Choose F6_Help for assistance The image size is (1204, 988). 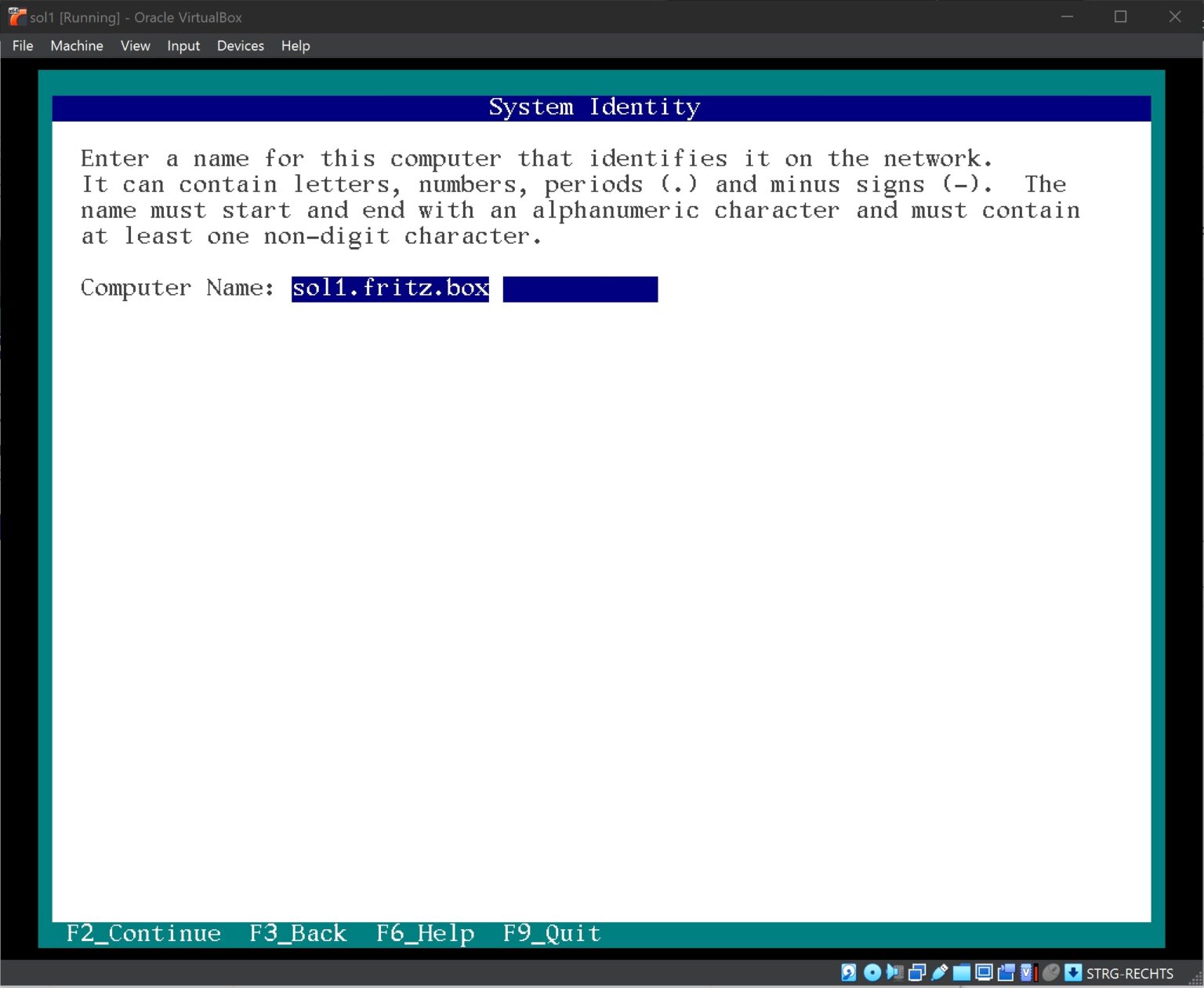pyautogui.click(x=424, y=933)
